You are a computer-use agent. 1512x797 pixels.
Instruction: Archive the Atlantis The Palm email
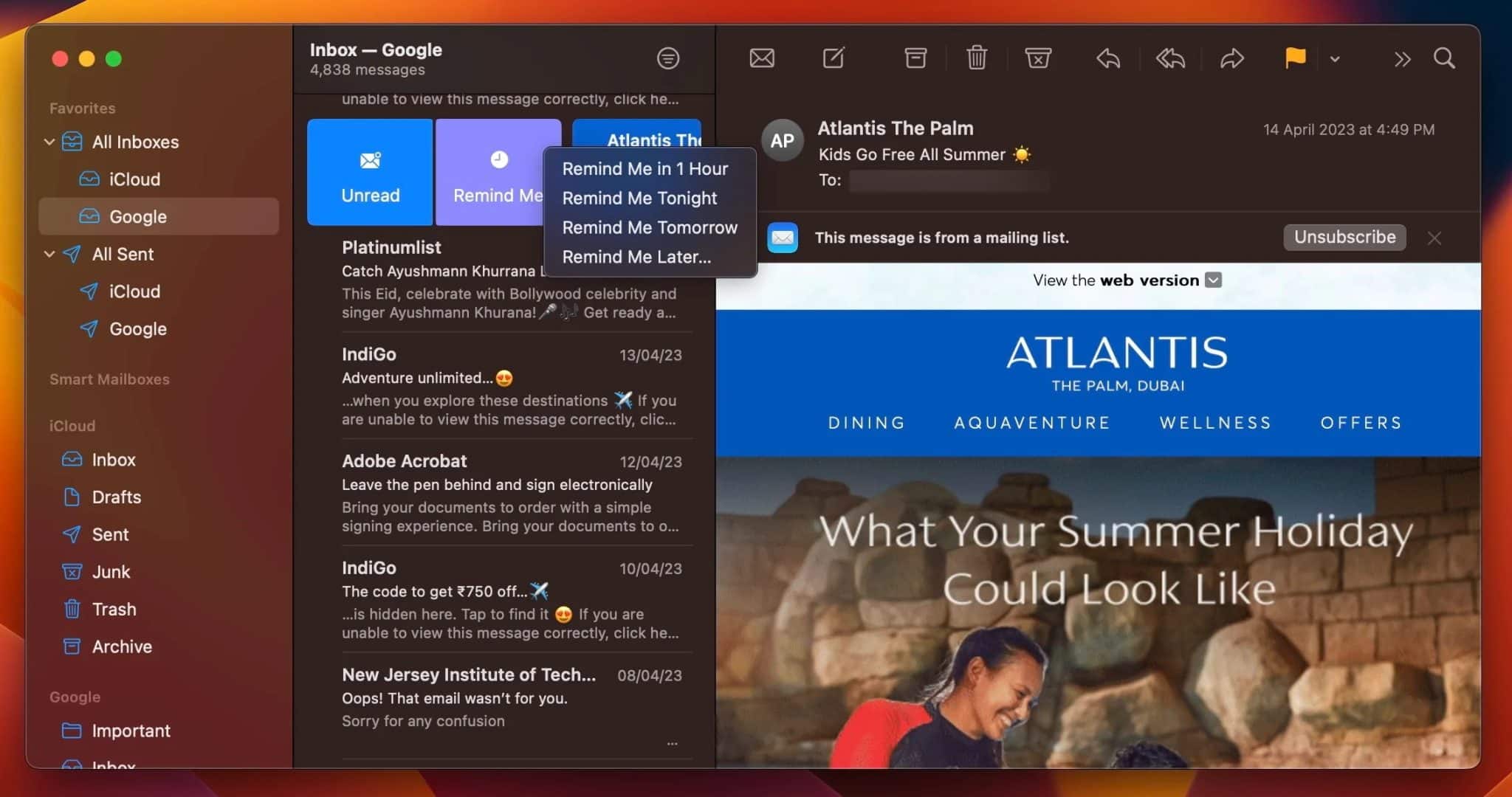914,58
